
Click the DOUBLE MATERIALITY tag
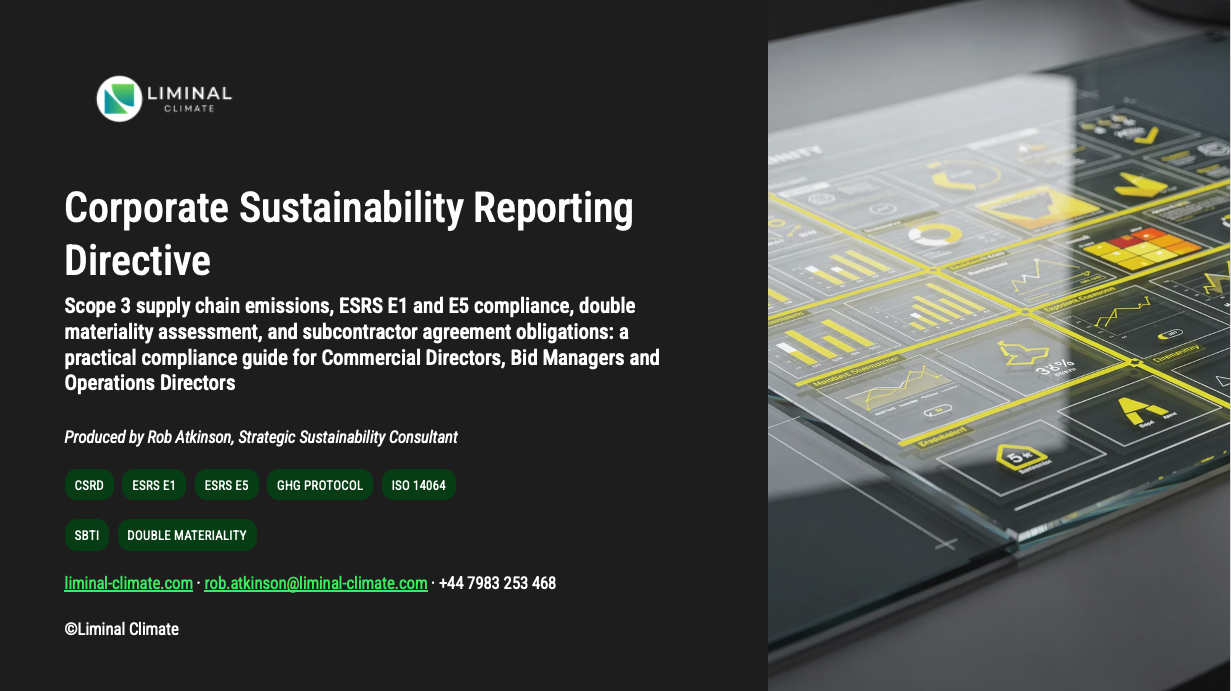click(187, 535)
